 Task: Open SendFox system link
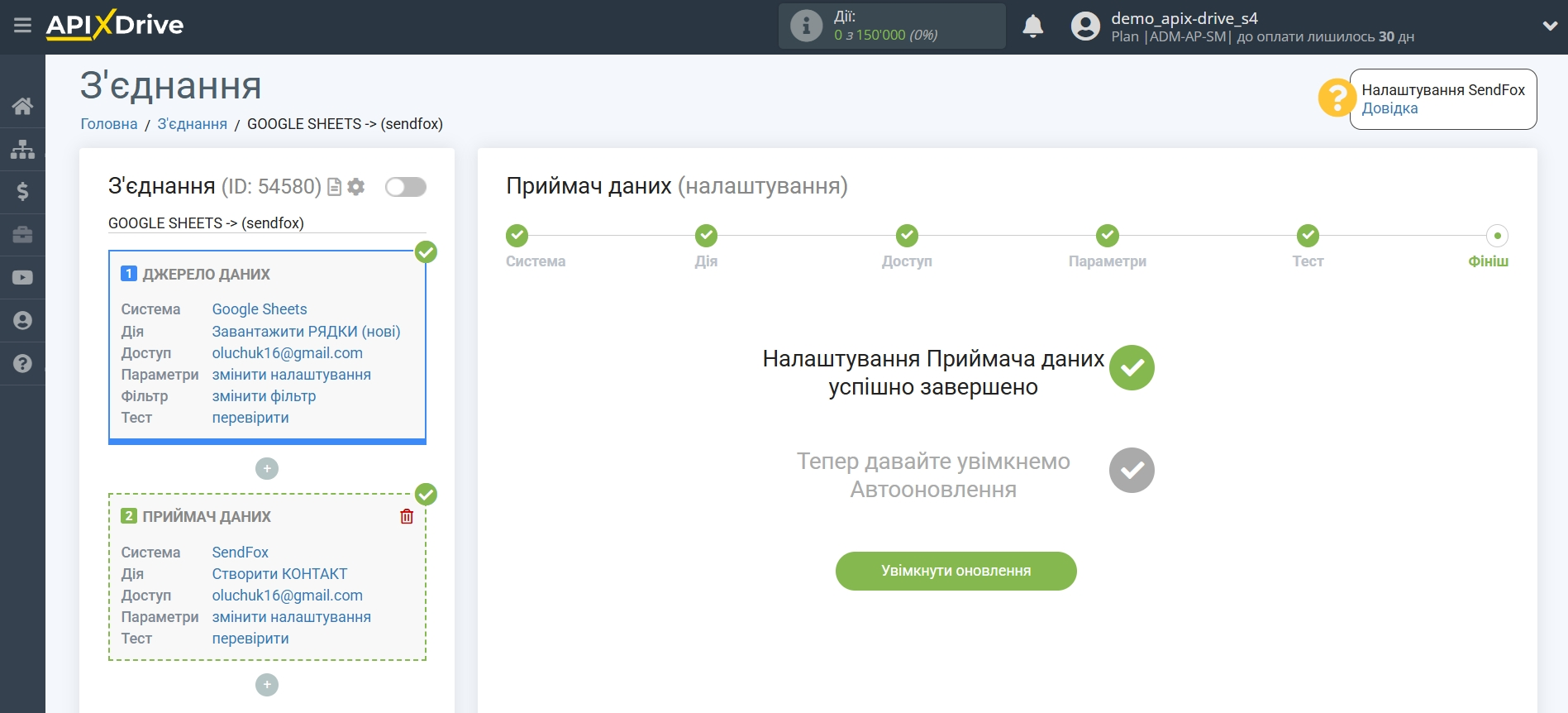click(240, 553)
